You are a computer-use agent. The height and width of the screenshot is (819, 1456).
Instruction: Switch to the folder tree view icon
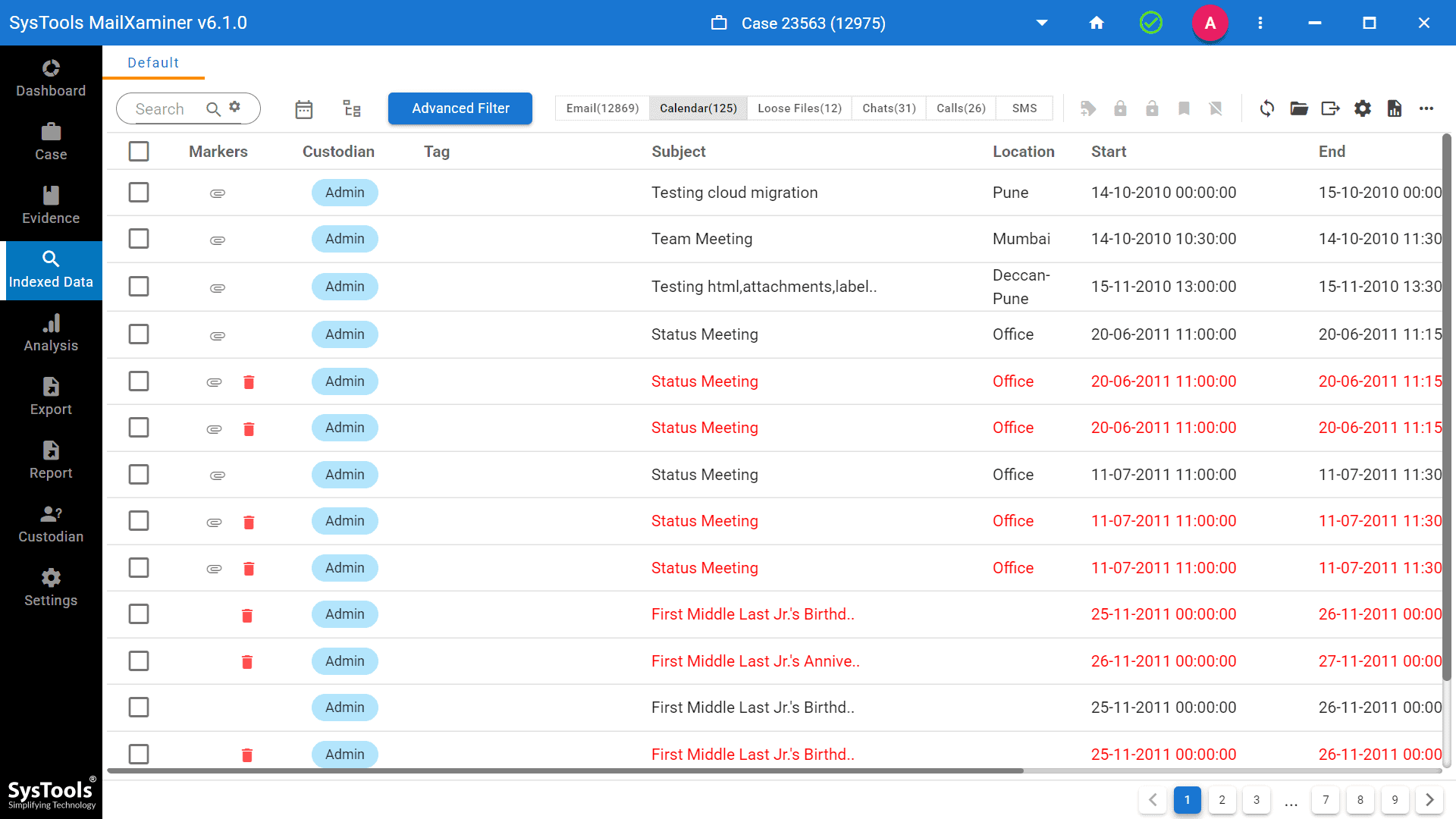pos(352,108)
